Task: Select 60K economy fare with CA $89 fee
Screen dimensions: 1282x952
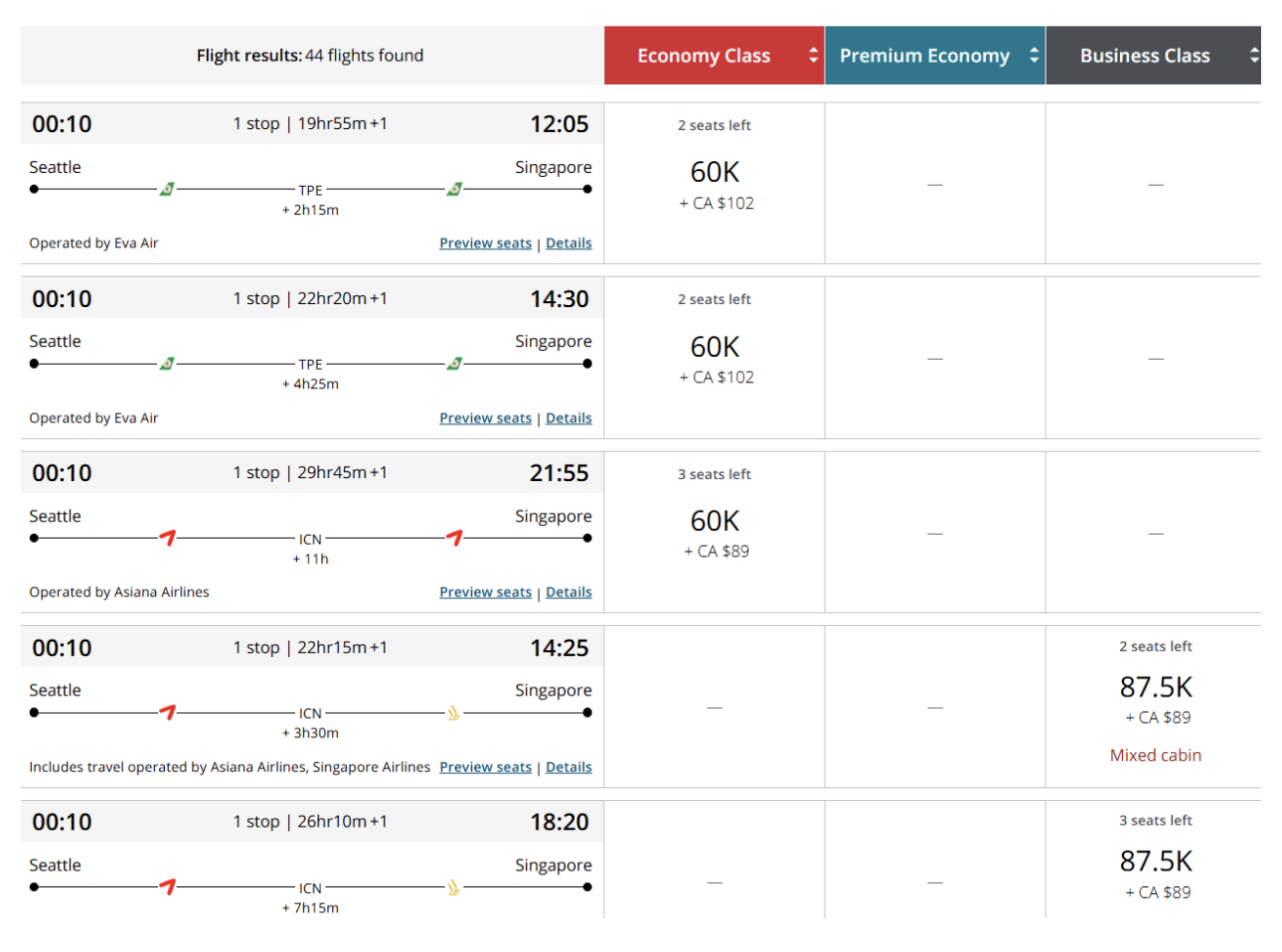Action: (715, 522)
